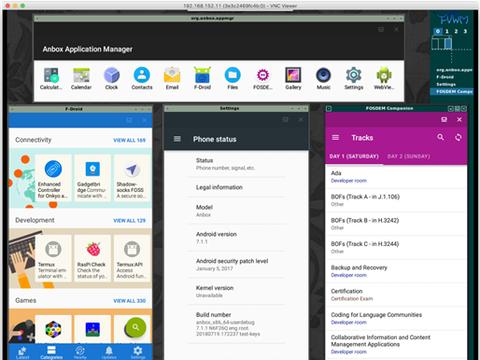Switch to desktop 1 in FVWM pager

point(447,31)
